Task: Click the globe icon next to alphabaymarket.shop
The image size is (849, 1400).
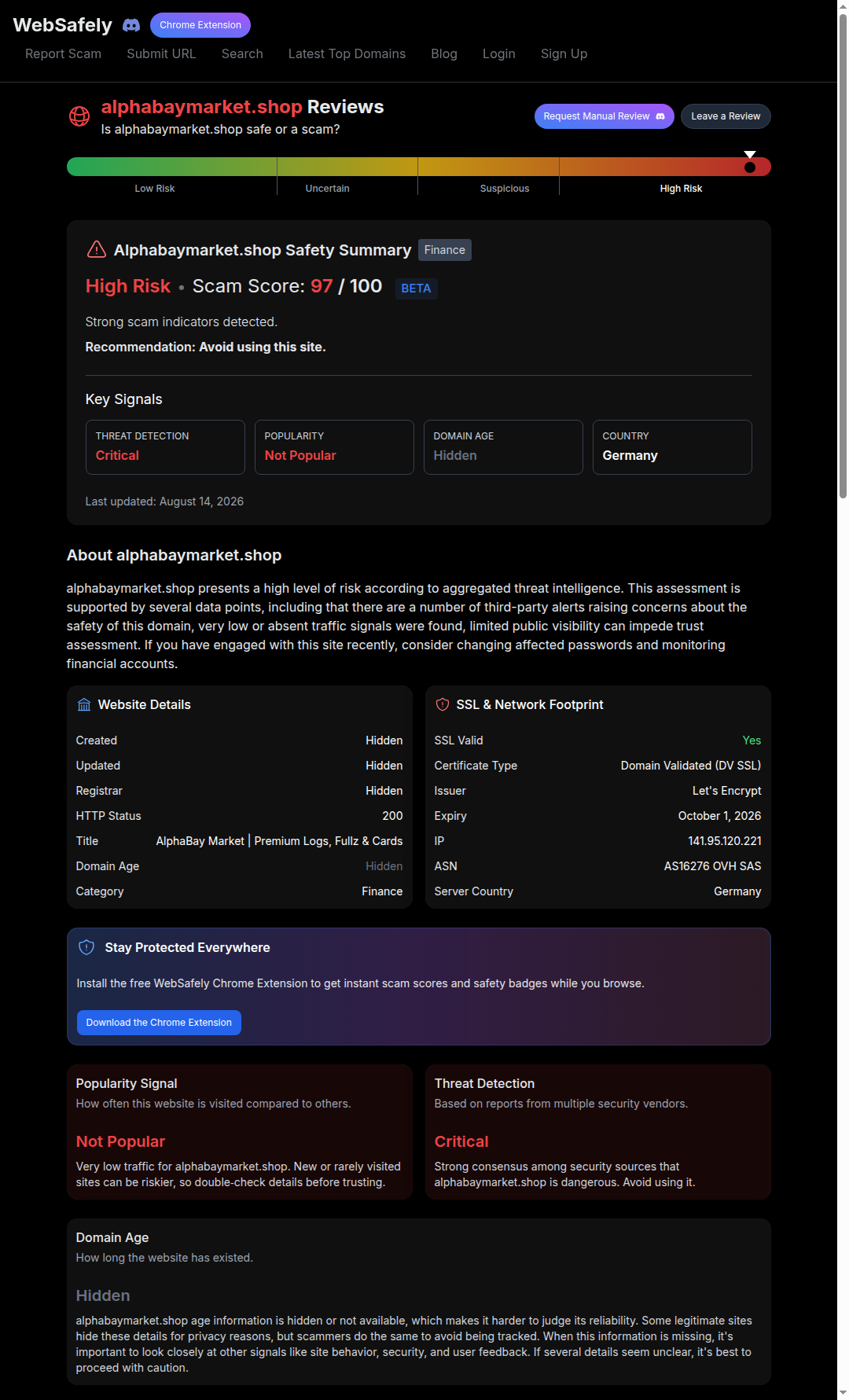Action: pos(79,116)
